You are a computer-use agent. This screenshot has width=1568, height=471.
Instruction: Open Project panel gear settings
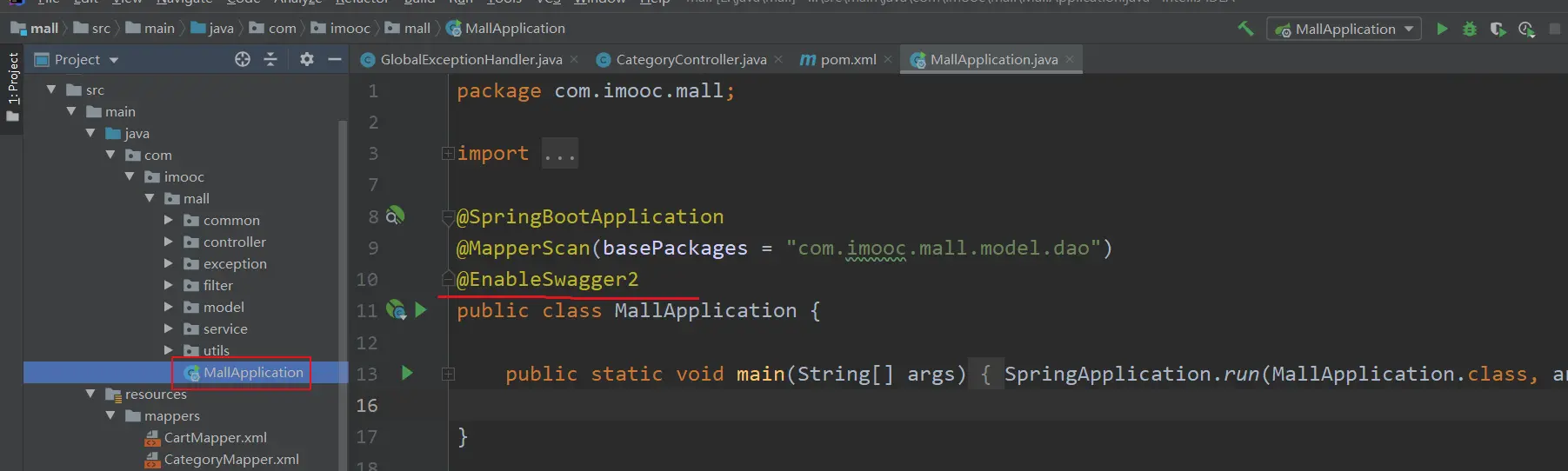tap(306, 59)
